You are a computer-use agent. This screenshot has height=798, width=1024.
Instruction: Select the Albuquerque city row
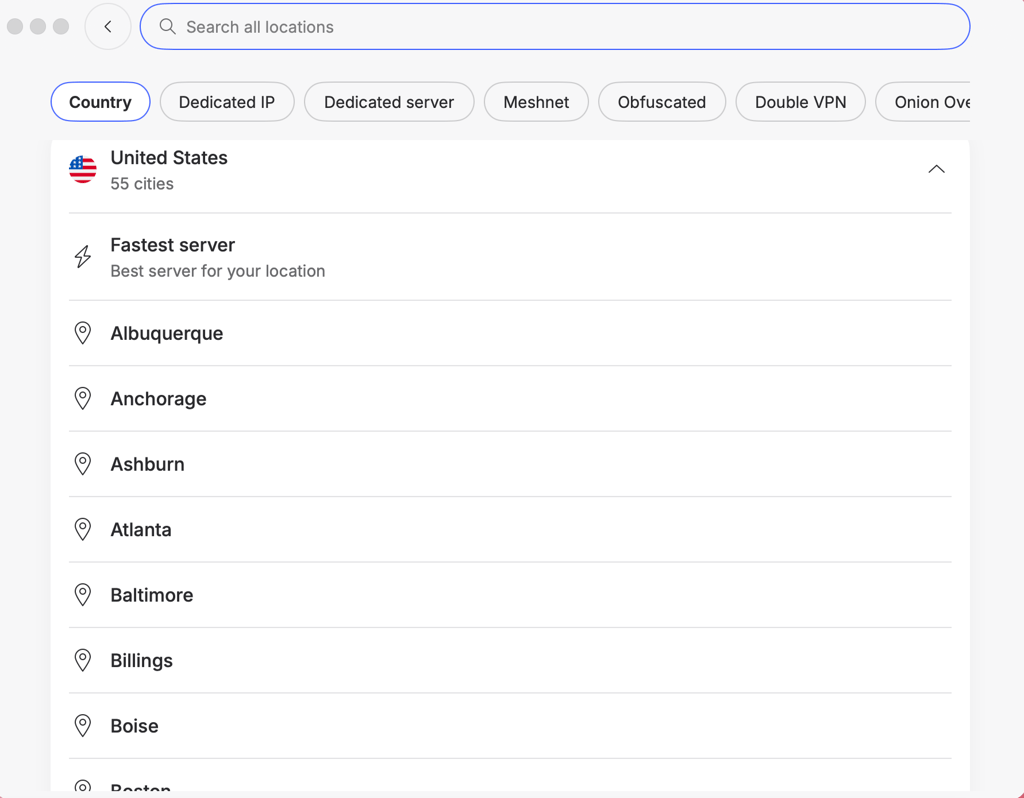[x=510, y=333]
